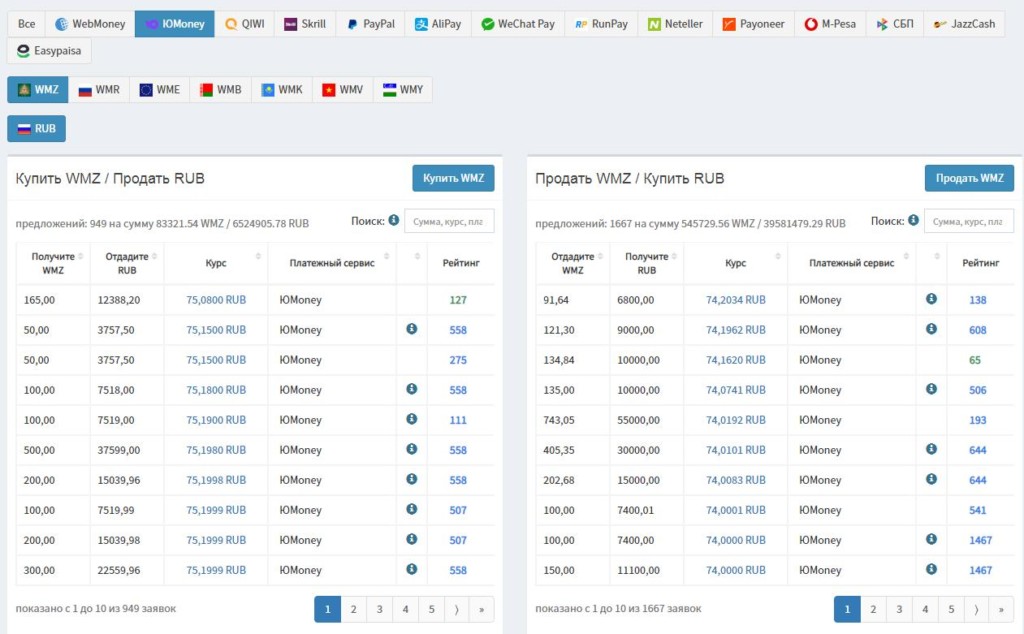Open the QIWI payment tab

click(x=244, y=24)
